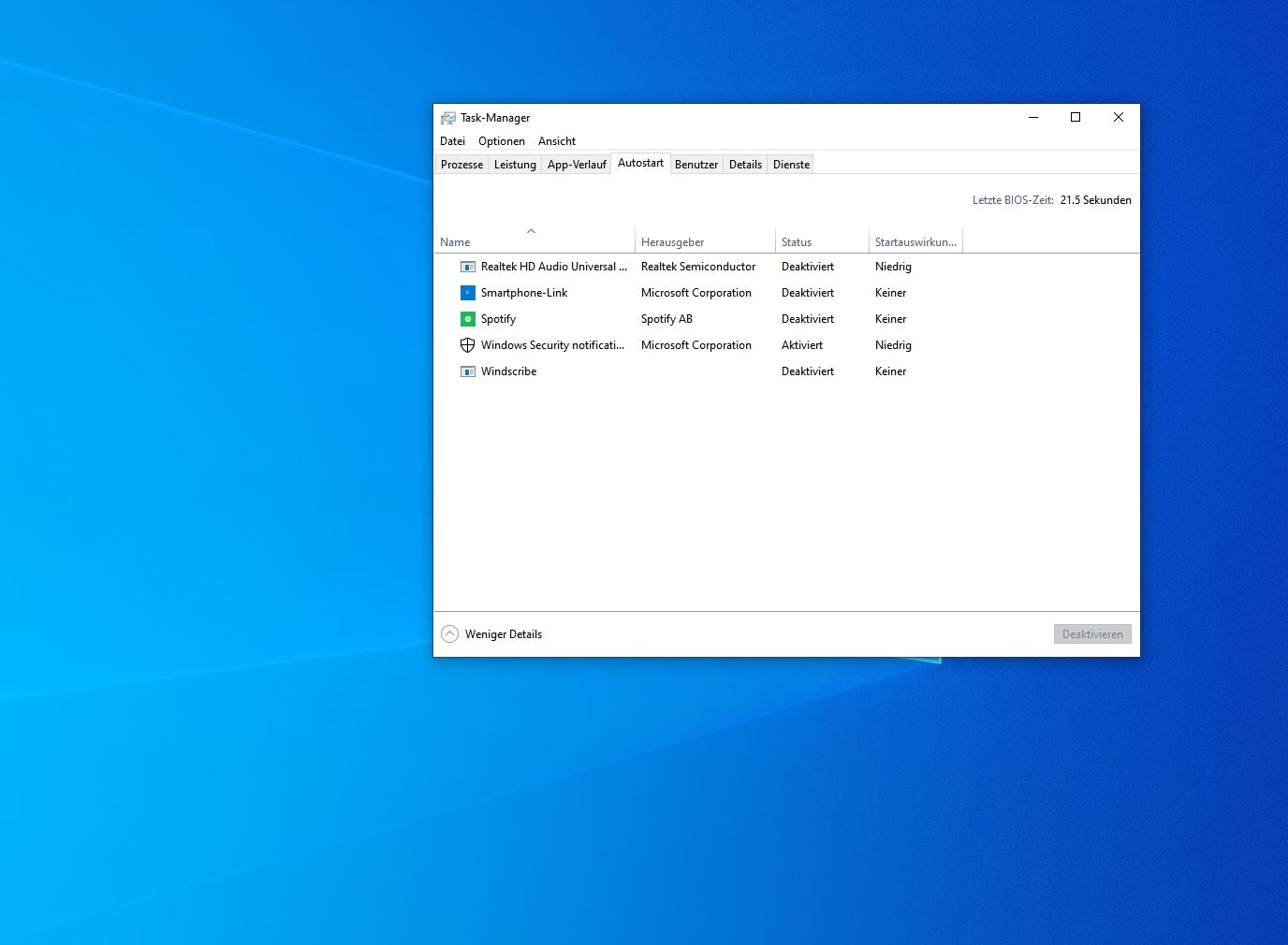Click Microsoft Corporation in the Smartphone-Link row
Screen dimensions: 1288x945
(x=696, y=293)
